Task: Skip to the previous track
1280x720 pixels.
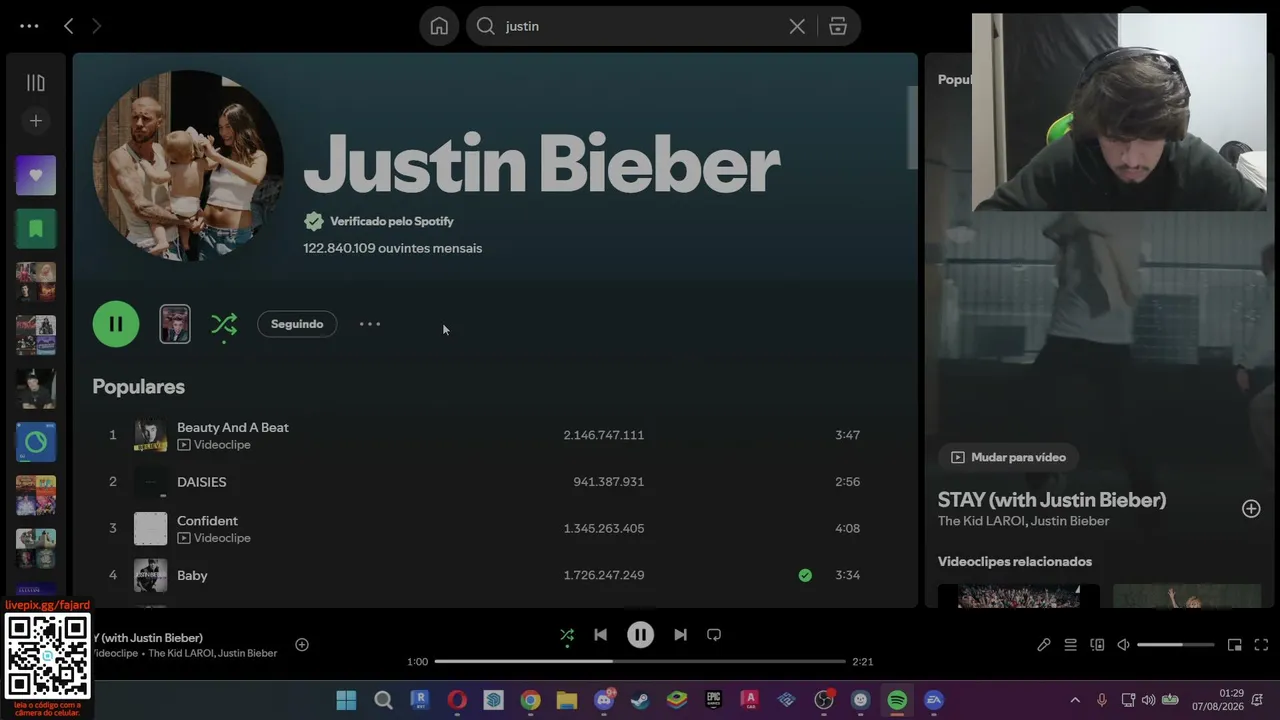Action: pyautogui.click(x=600, y=635)
